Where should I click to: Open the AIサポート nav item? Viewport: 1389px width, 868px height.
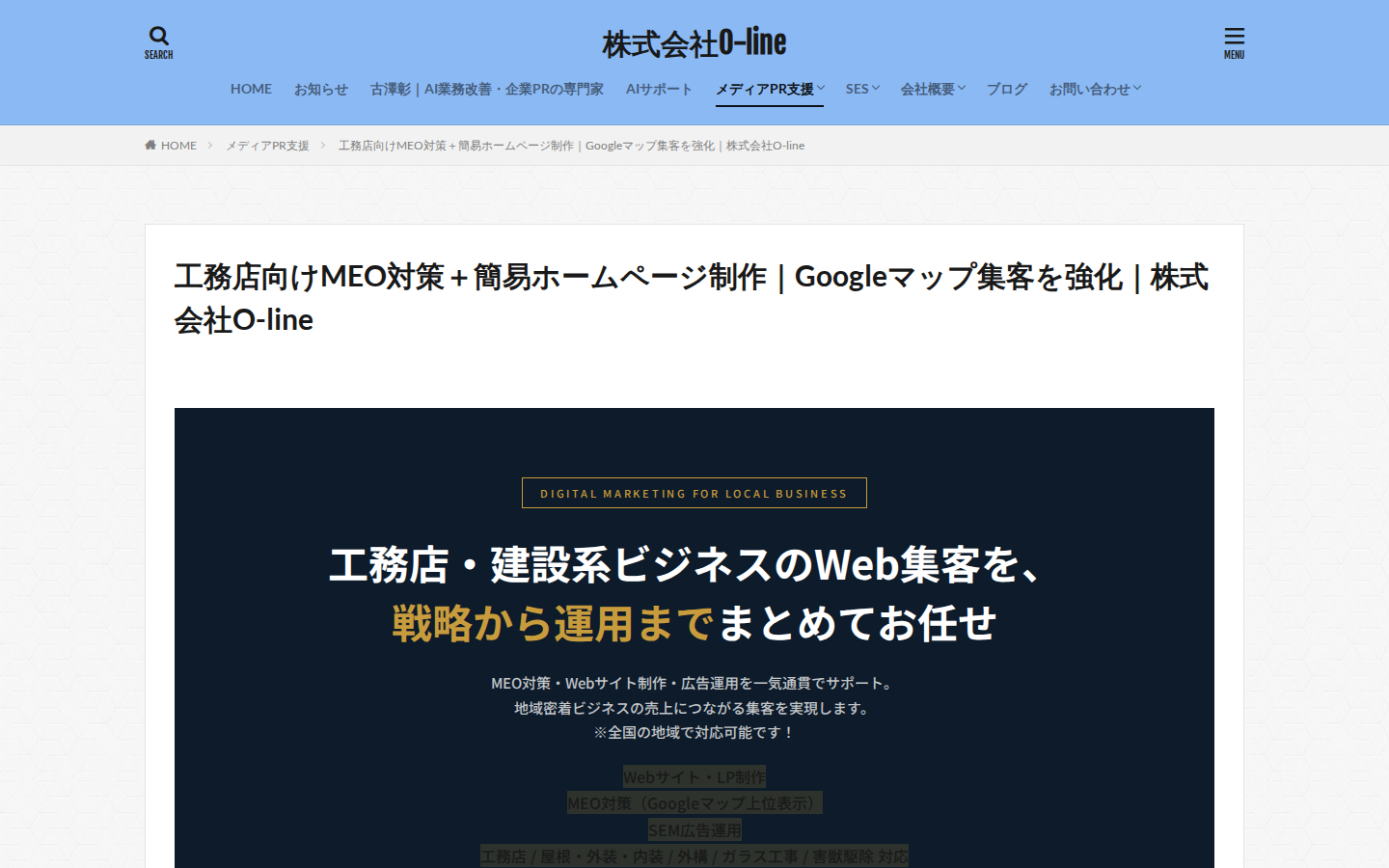(659, 89)
